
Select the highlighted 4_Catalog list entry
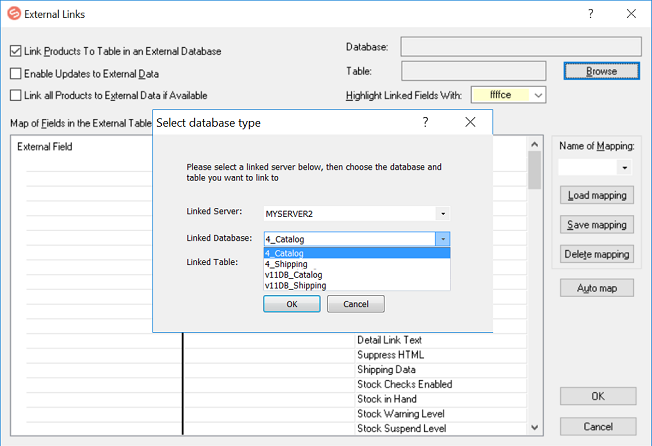click(285, 253)
